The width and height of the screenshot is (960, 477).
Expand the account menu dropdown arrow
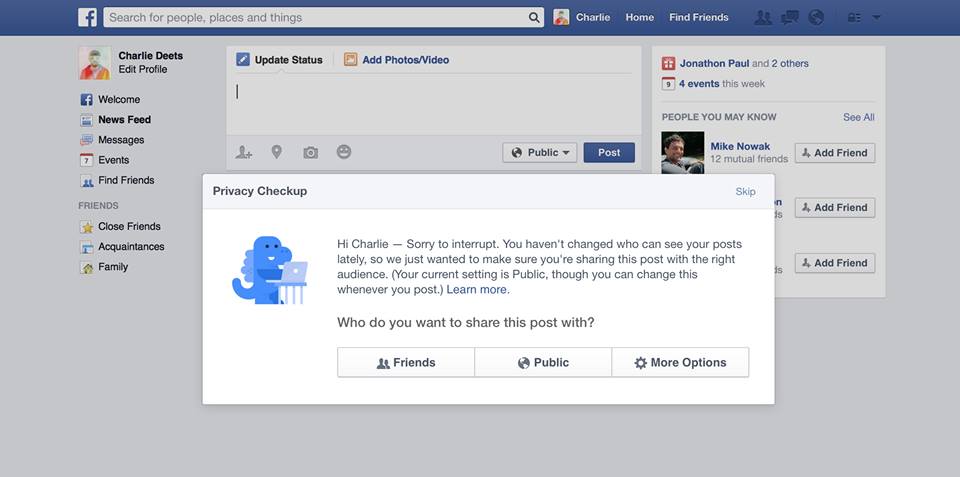click(876, 17)
